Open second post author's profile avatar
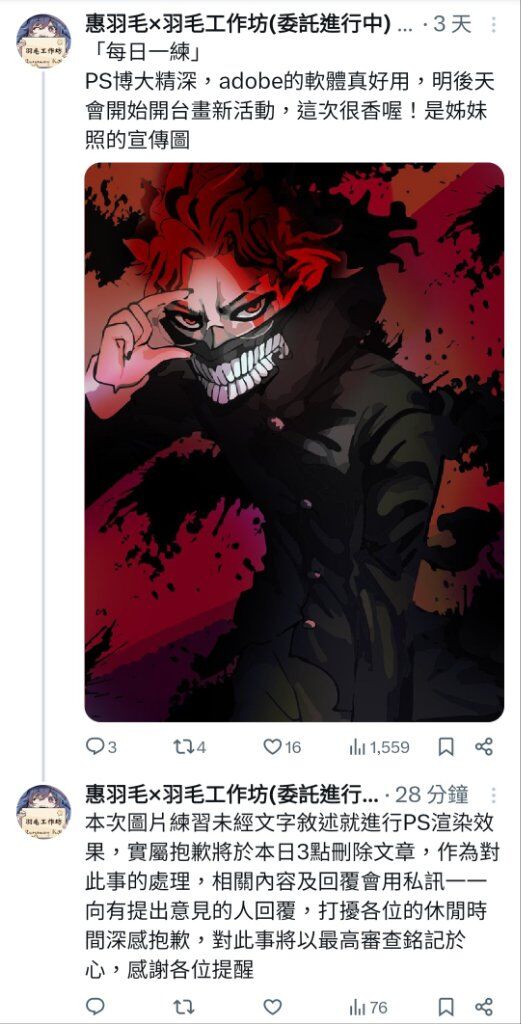 coord(44,812)
